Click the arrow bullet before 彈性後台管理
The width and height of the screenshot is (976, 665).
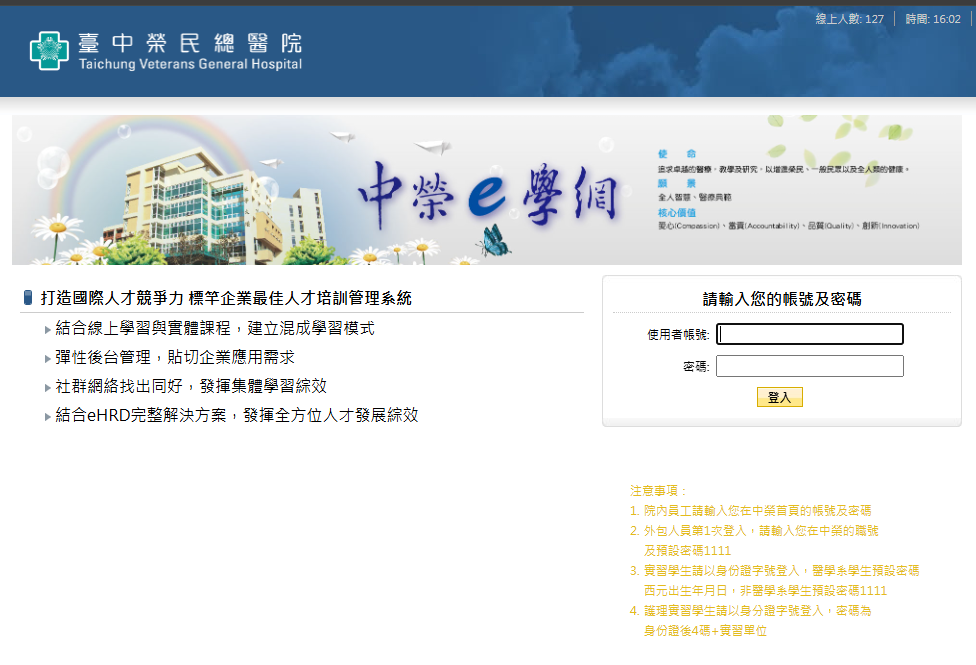pos(47,358)
